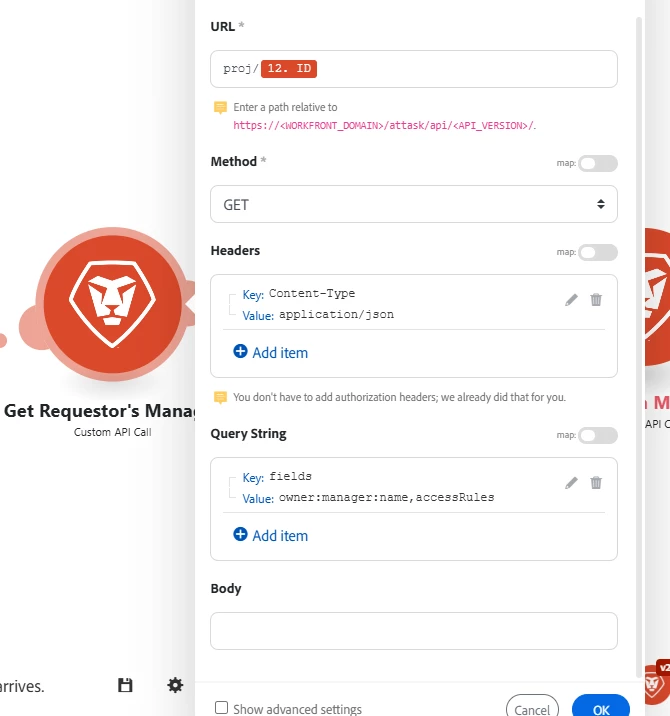Delete the fields query string item
Viewport: 670px width, 716px height.
click(596, 483)
